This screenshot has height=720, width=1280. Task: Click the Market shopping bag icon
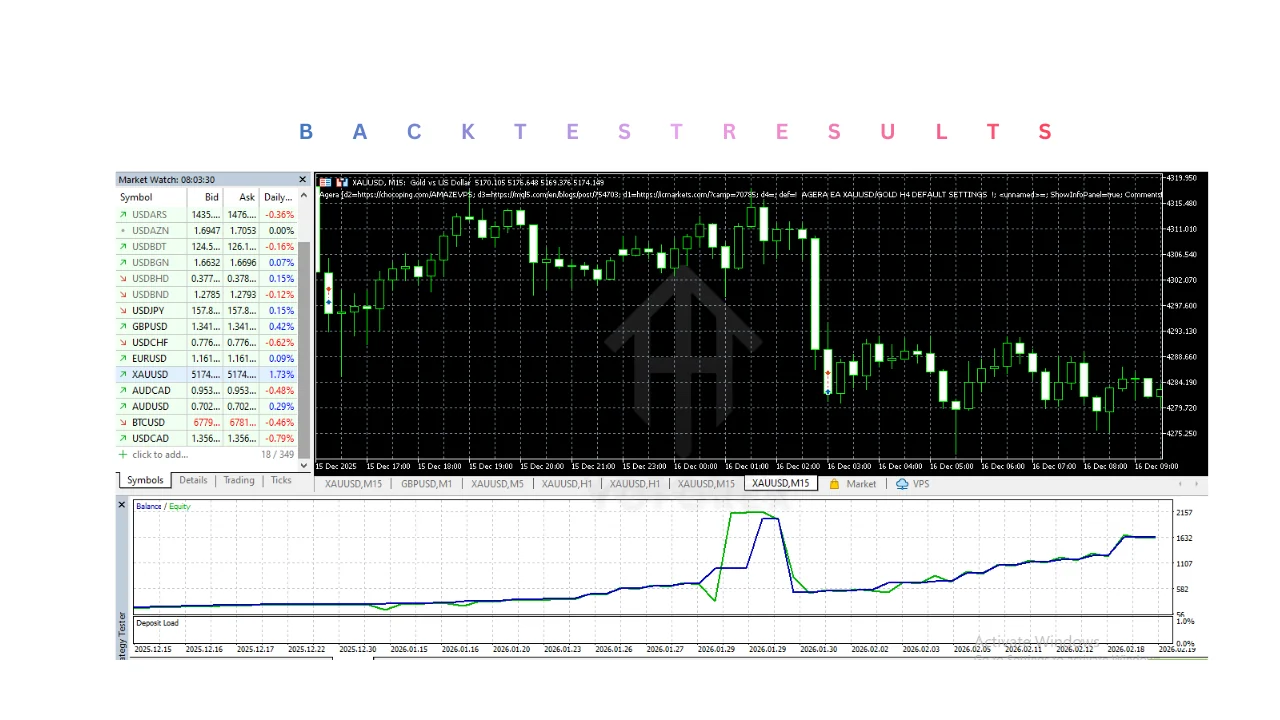point(834,484)
